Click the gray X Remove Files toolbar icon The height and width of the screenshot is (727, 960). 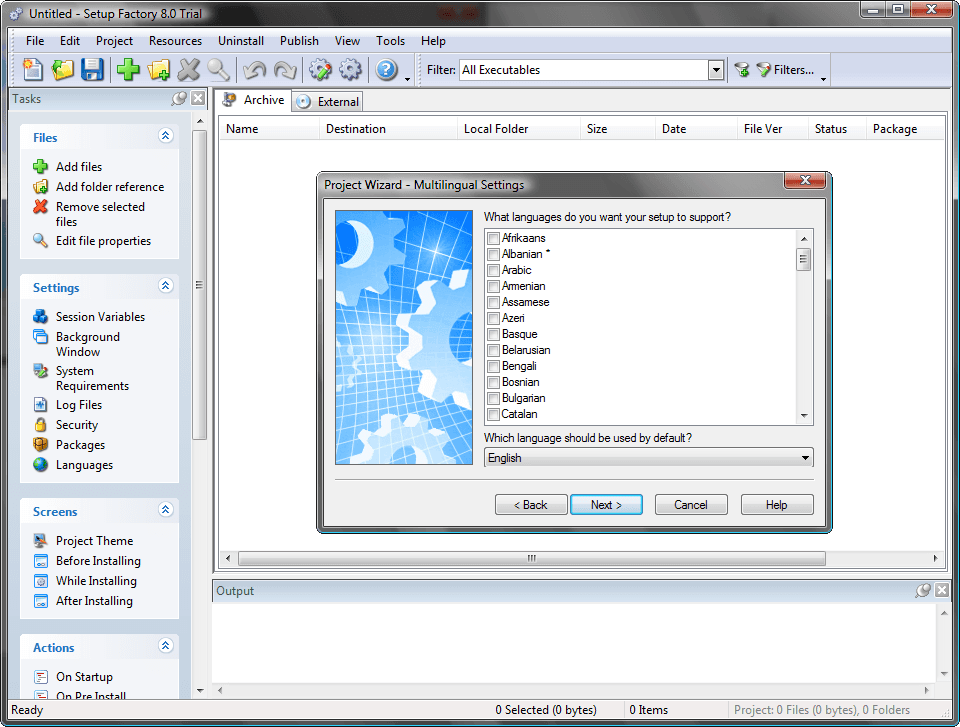tap(189, 70)
